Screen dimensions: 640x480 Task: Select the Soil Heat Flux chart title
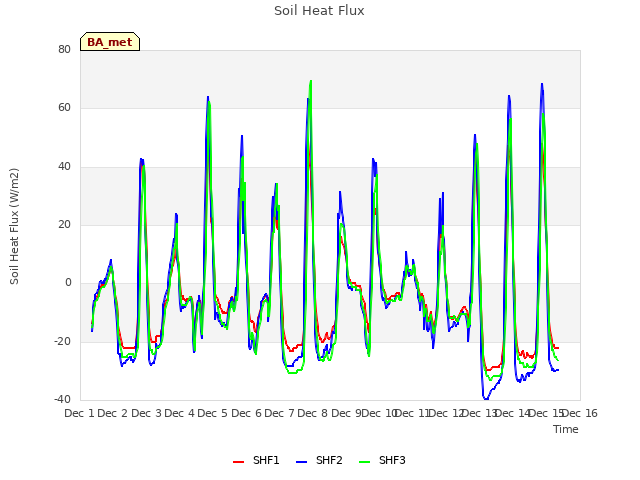tap(319, 11)
